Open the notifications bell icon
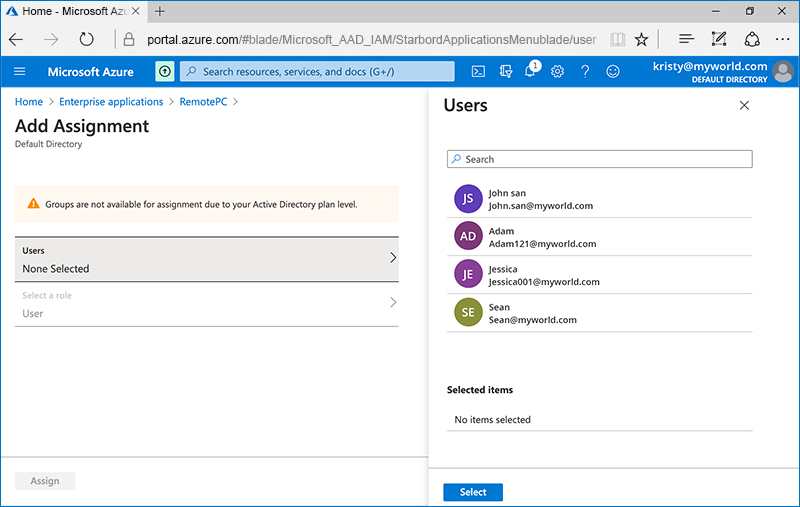This screenshot has height=507, width=800. pos(531,72)
